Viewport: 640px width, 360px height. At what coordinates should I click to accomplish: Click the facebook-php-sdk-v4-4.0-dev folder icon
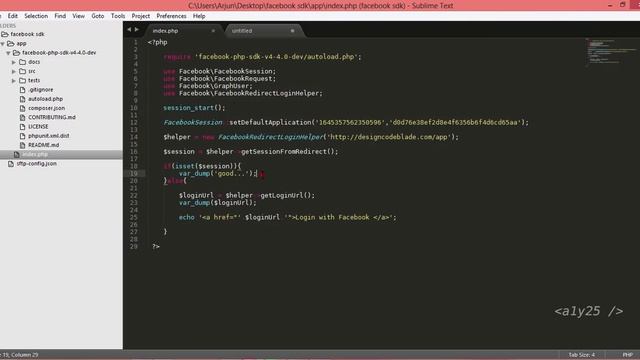click(x=16, y=53)
